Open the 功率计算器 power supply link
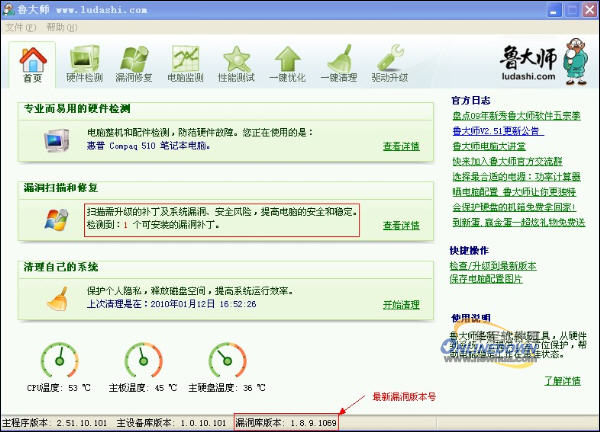This screenshot has width=600, height=432. (x=517, y=176)
